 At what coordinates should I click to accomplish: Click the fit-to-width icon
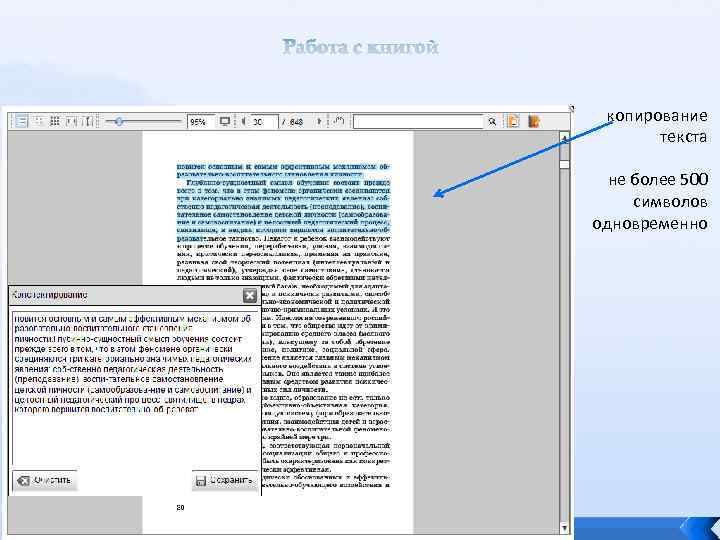[x=72, y=121]
